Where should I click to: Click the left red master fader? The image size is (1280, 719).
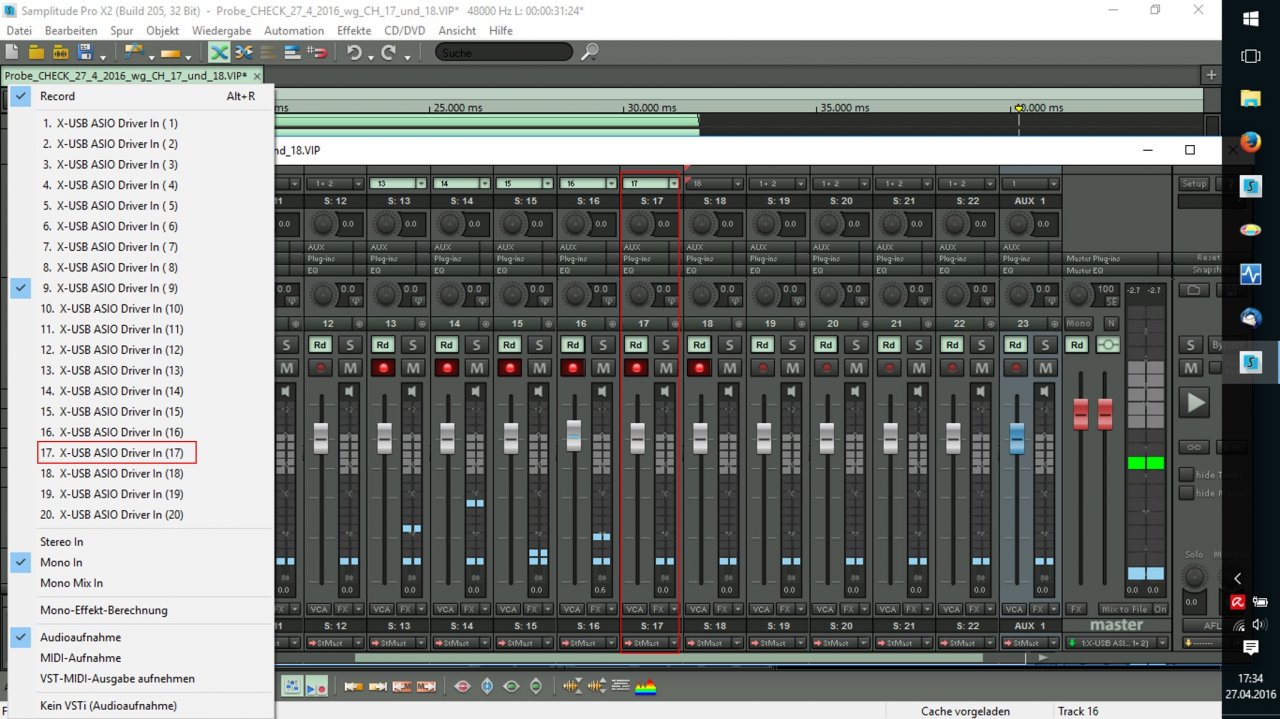[x=1080, y=414]
